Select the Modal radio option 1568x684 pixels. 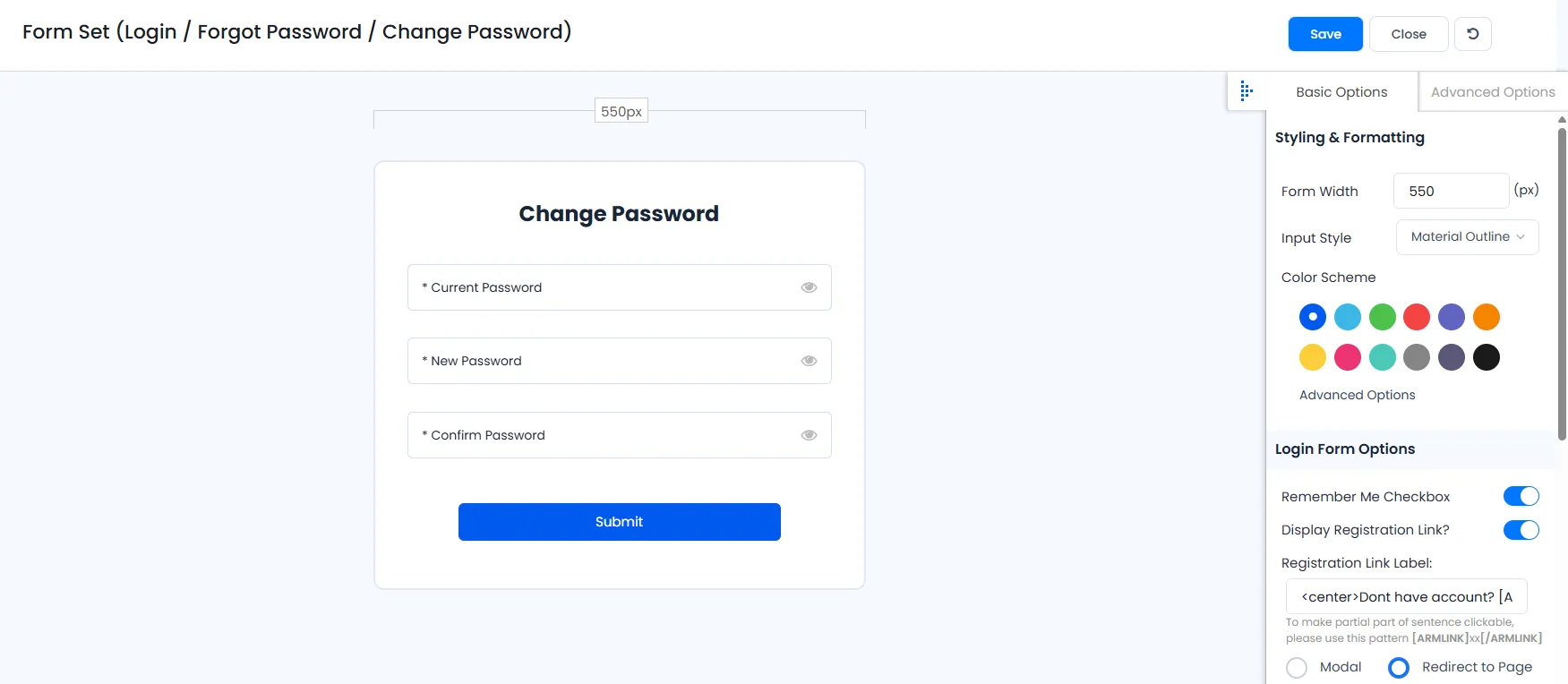[x=1296, y=667]
